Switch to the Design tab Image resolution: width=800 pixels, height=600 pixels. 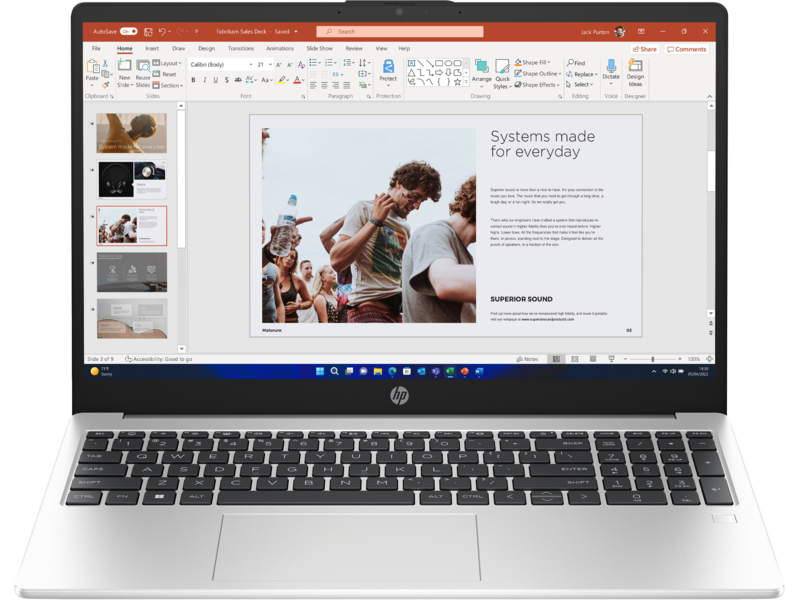[x=206, y=48]
